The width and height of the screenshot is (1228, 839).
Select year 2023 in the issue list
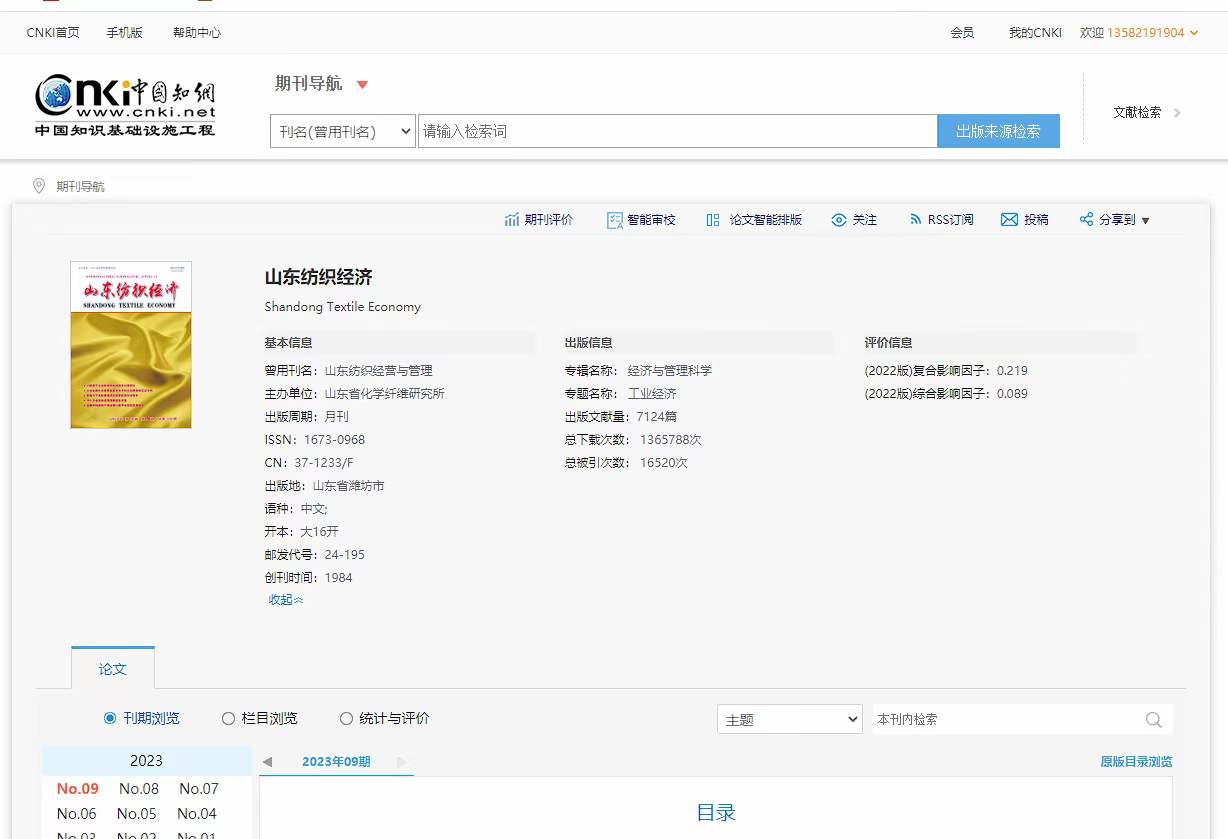(146, 761)
